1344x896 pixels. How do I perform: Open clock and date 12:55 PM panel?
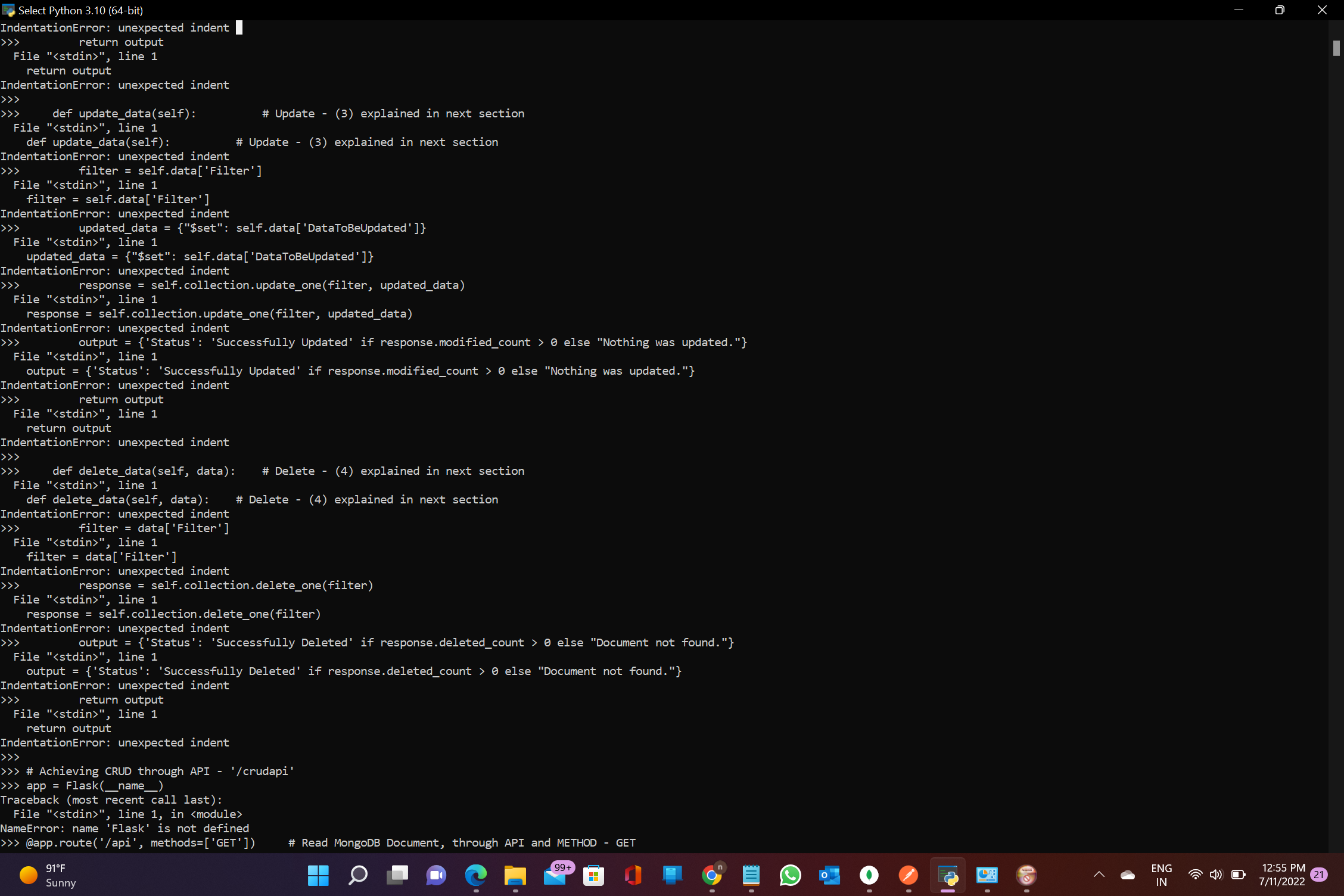[1283, 875]
